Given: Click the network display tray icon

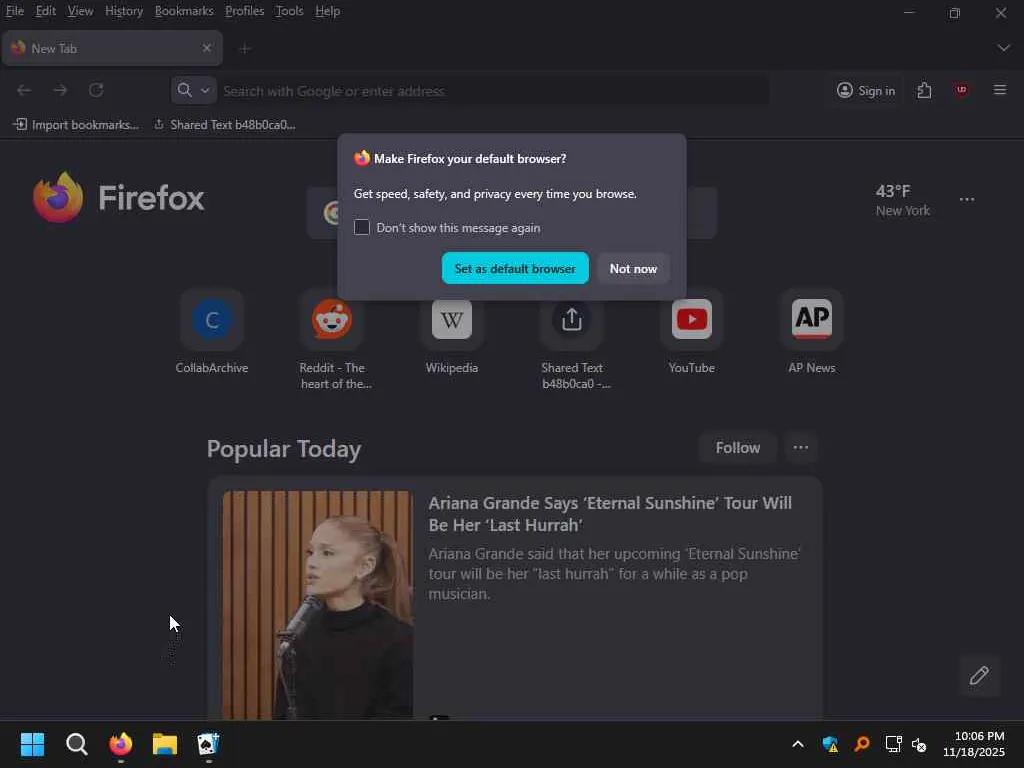Looking at the screenshot, I should [893, 744].
